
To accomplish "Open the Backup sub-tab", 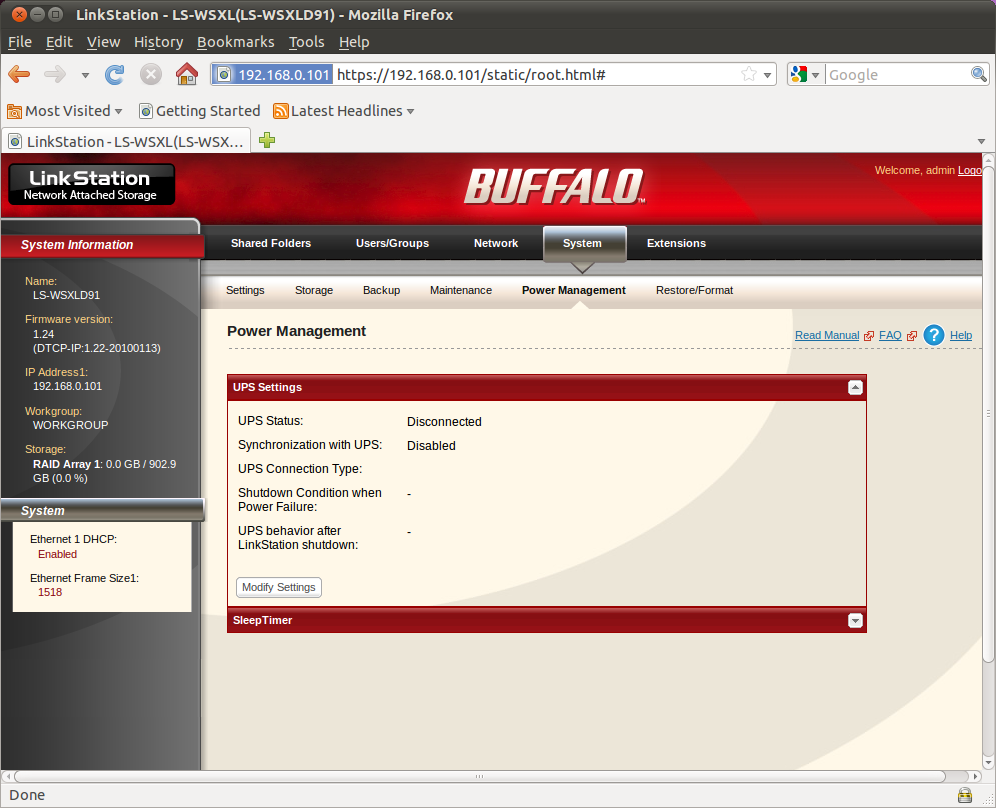I will click(x=381, y=290).
